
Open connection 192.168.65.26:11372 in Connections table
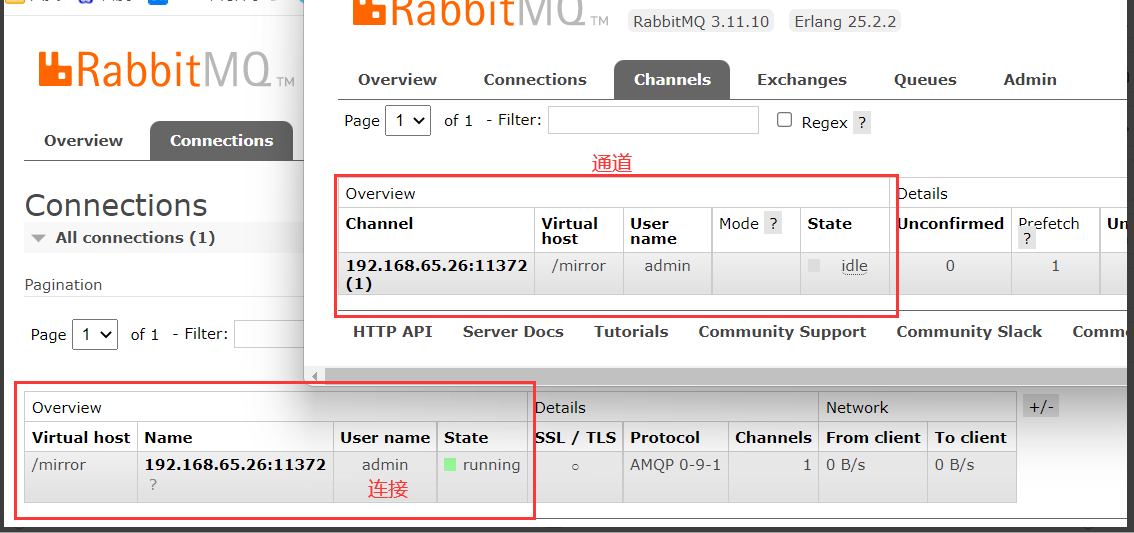235,465
